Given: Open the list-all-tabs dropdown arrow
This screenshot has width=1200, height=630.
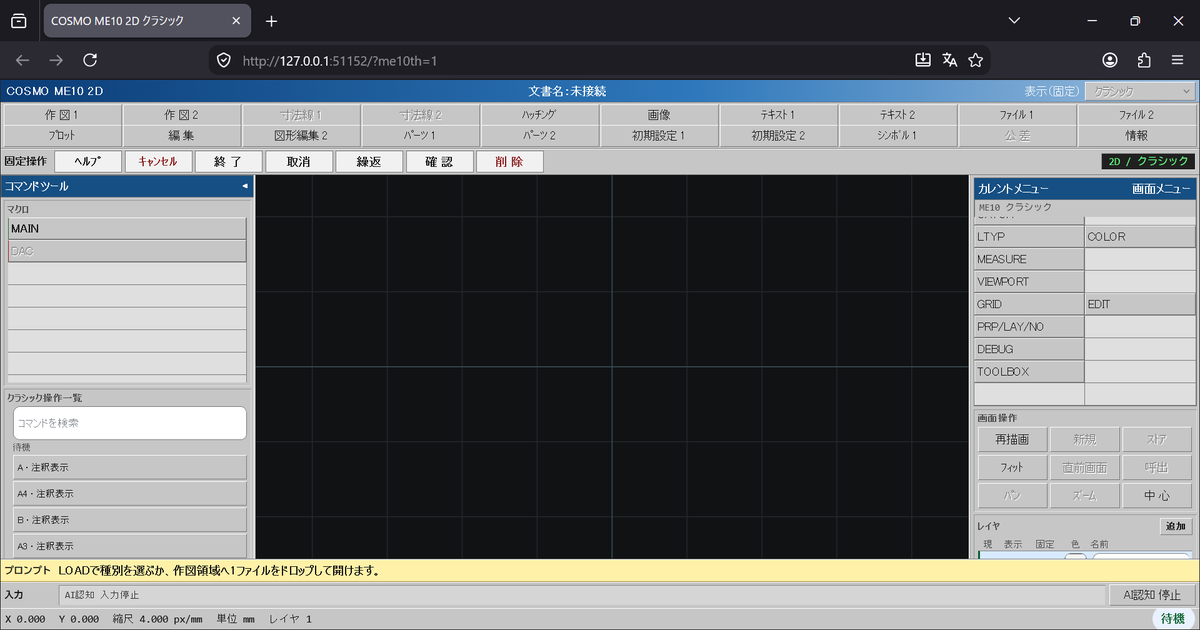Looking at the screenshot, I should coord(1014,21).
